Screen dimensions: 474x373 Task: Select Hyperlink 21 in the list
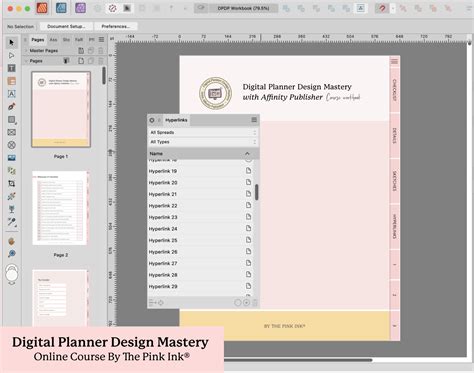200,194
